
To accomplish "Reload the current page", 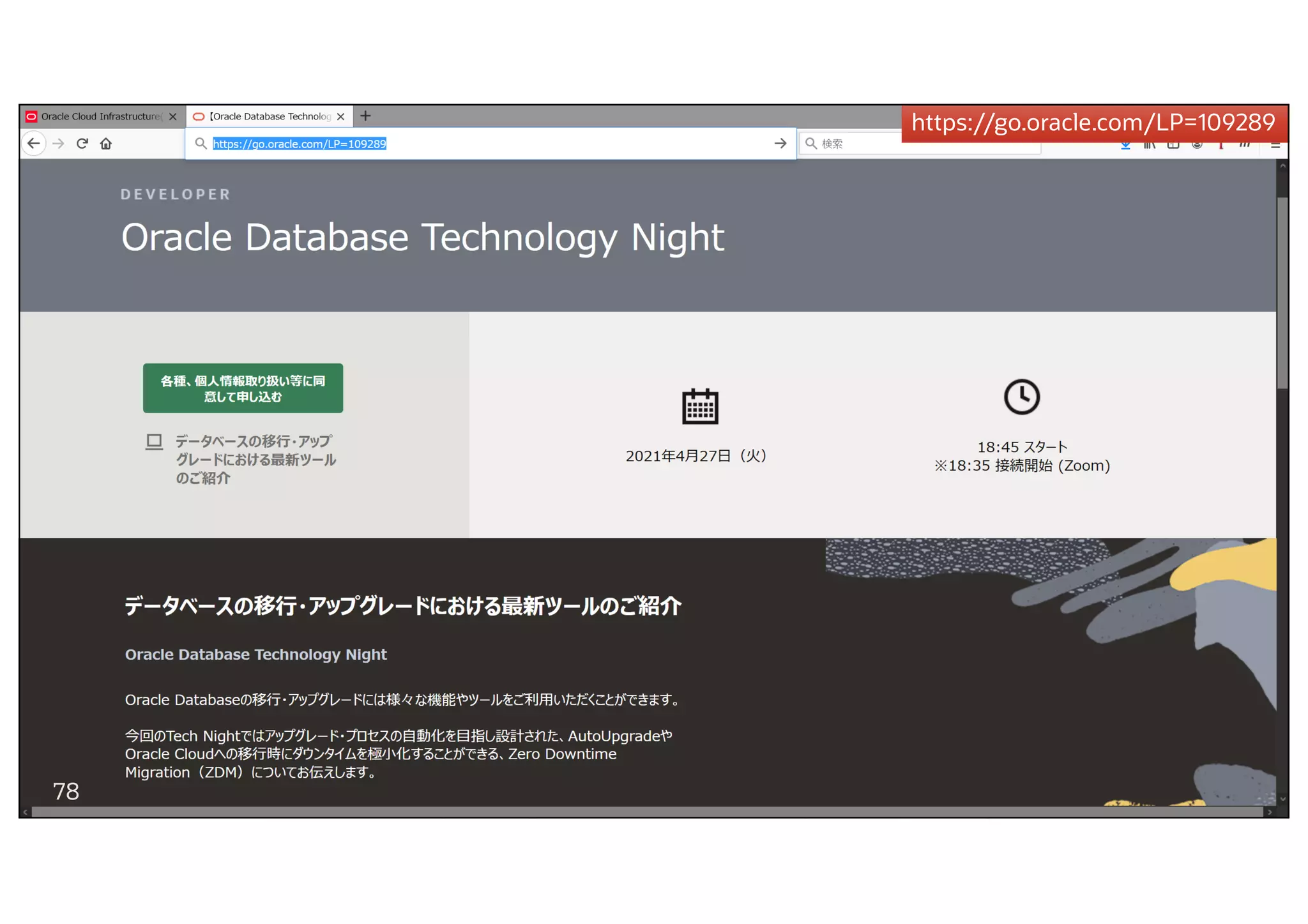I will click(x=82, y=144).
